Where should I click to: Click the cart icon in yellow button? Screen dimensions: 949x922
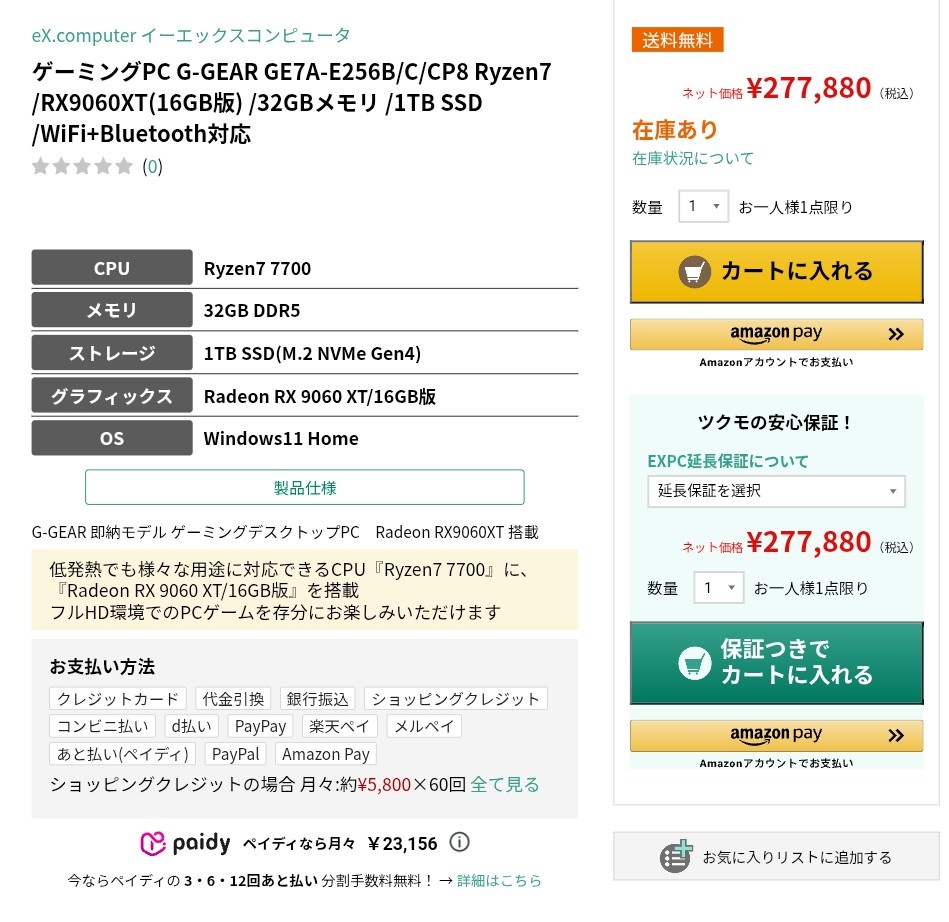[x=695, y=271]
